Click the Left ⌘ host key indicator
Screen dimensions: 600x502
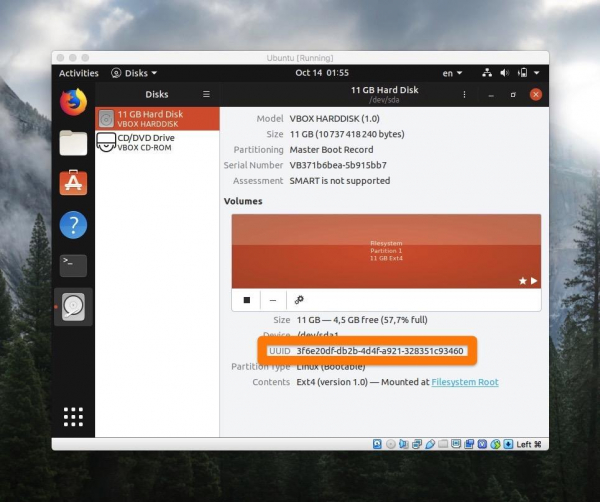click(529, 444)
